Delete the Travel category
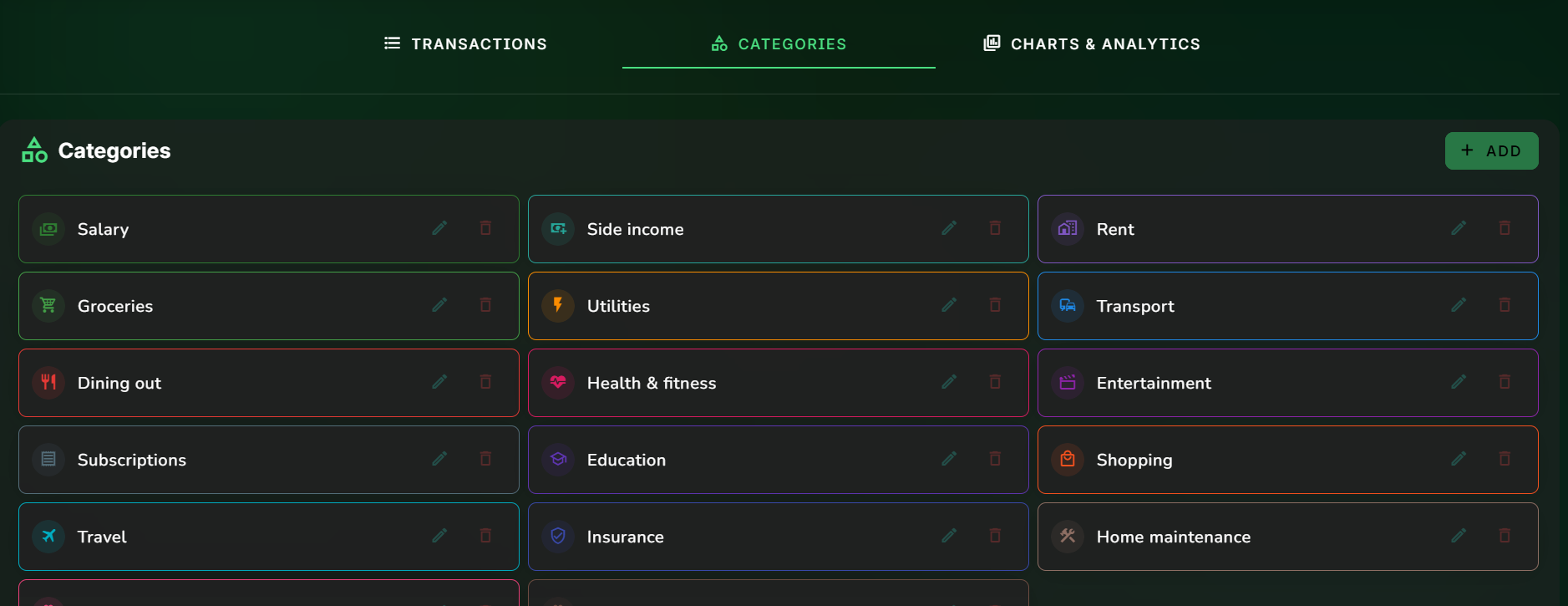 (x=485, y=536)
